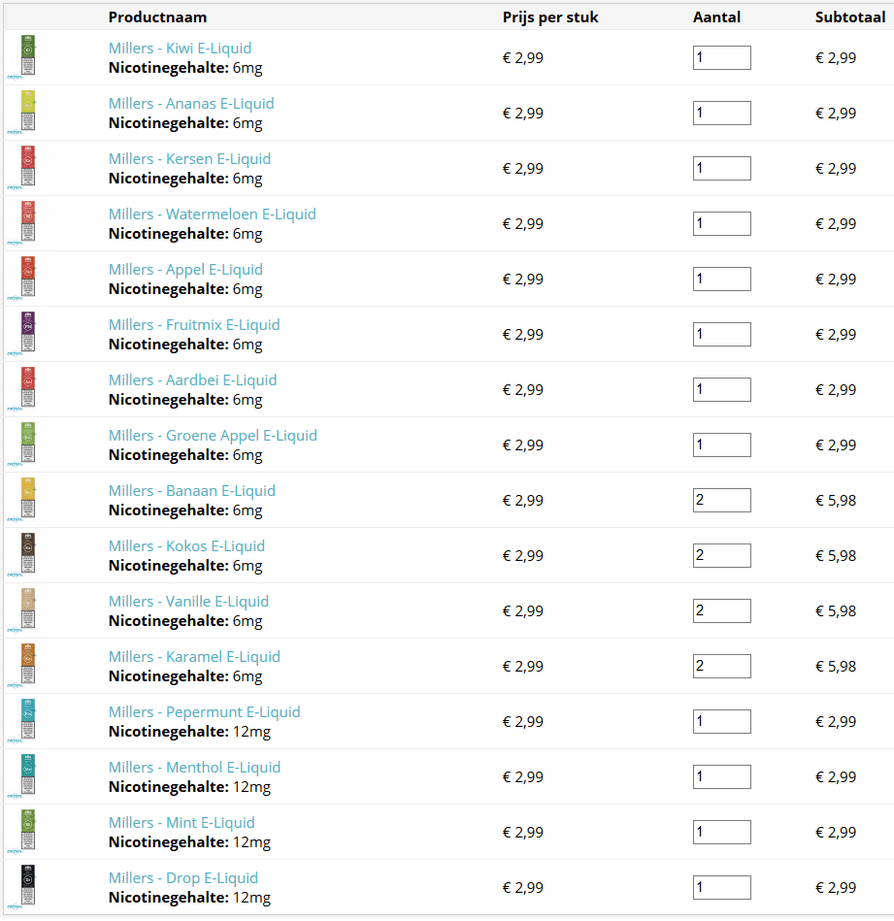The image size is (894, 921).
Task: Click the Pepermunt E-Liquid product image
Action: [27, 718]
